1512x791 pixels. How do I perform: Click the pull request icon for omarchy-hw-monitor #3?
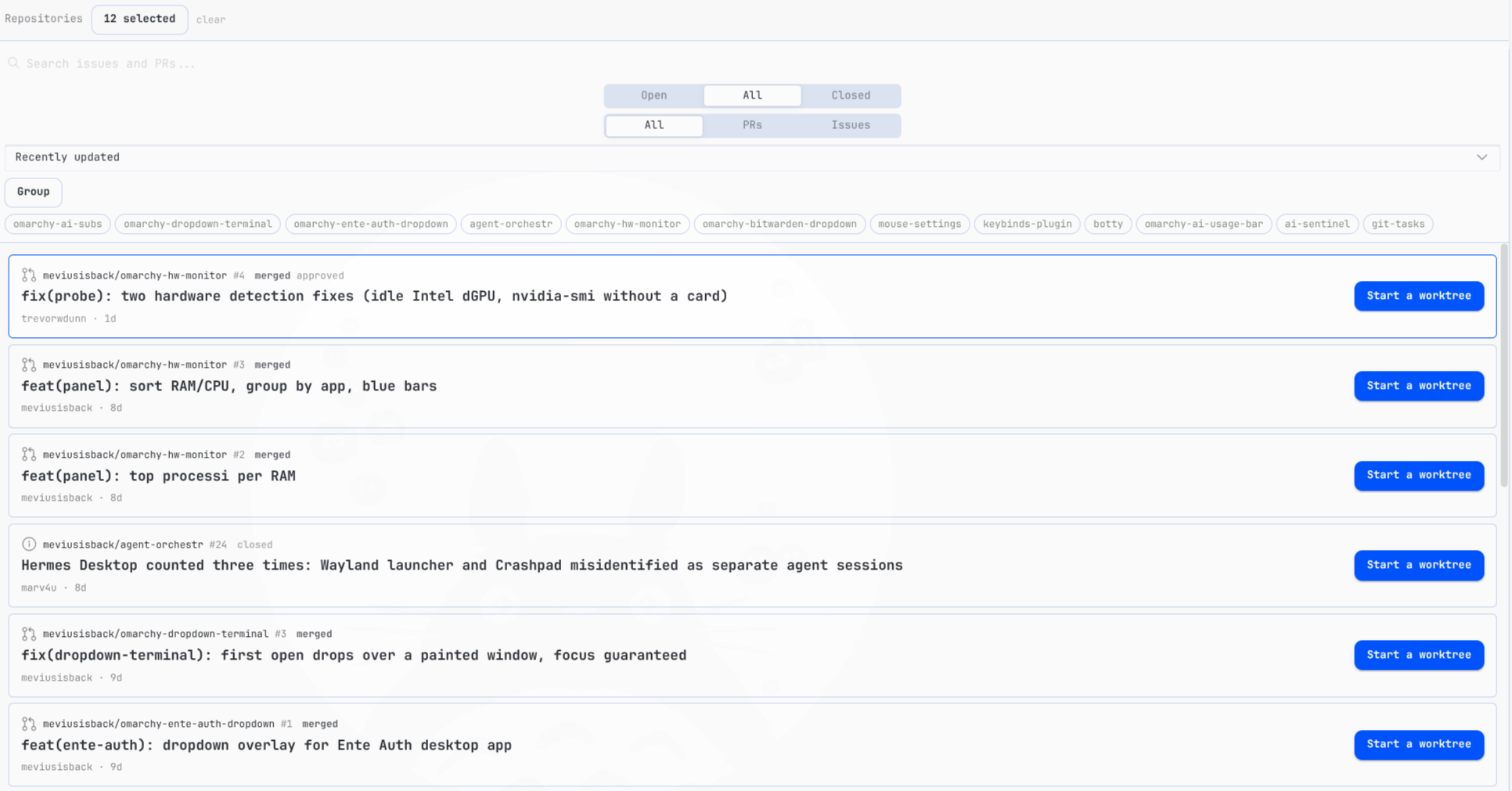click(29, 365)
